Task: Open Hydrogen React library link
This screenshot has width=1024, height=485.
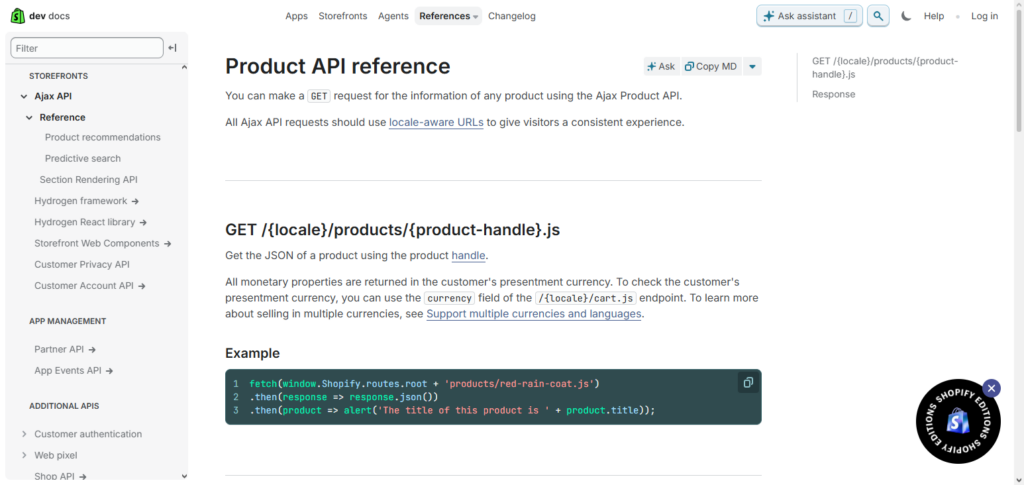Action: 91,222
